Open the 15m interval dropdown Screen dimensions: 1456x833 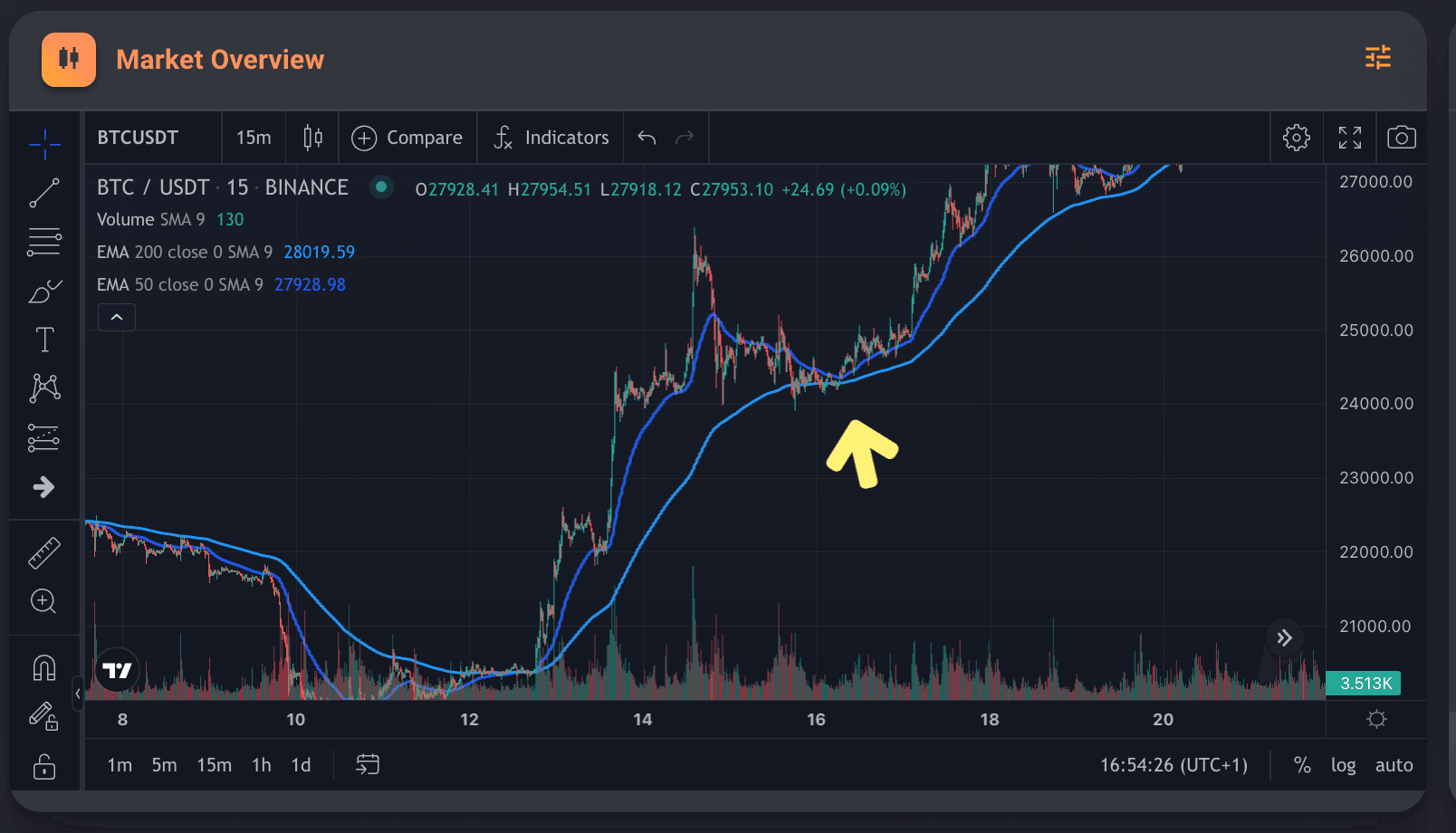pyautogui.click(x=254, y=138)
